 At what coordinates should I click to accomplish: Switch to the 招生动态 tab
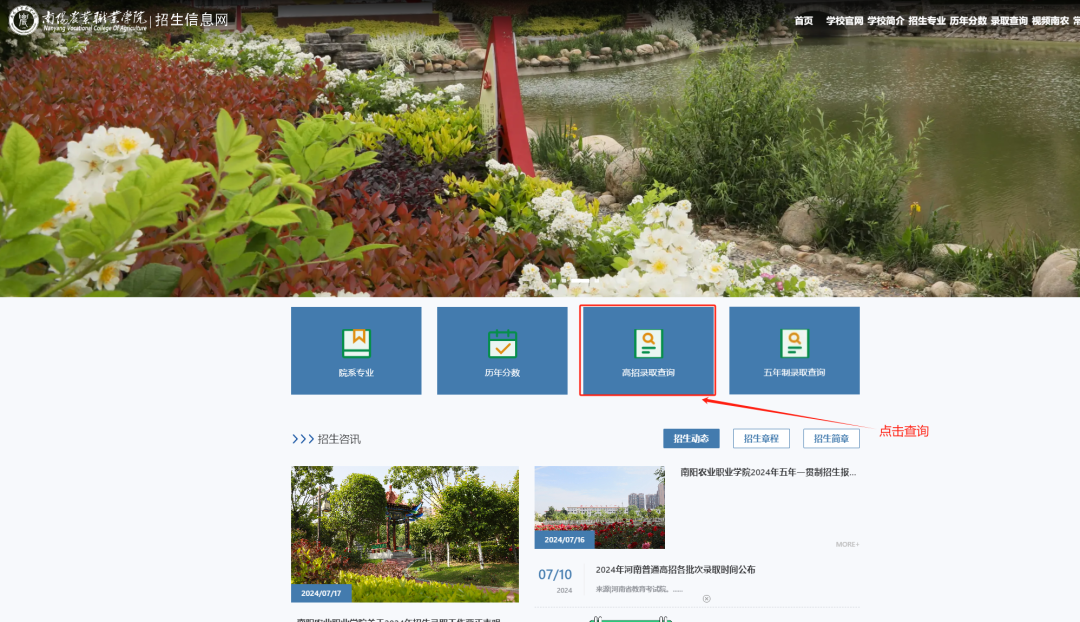[x=692, y=439]
